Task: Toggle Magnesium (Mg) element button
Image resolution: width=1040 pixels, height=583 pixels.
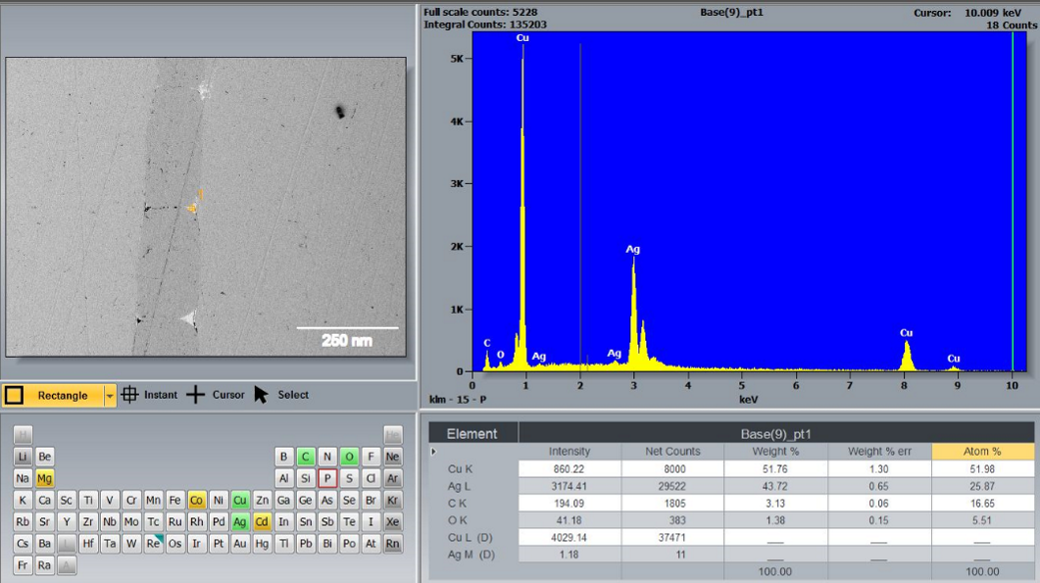Action: [x=44, y=479]
